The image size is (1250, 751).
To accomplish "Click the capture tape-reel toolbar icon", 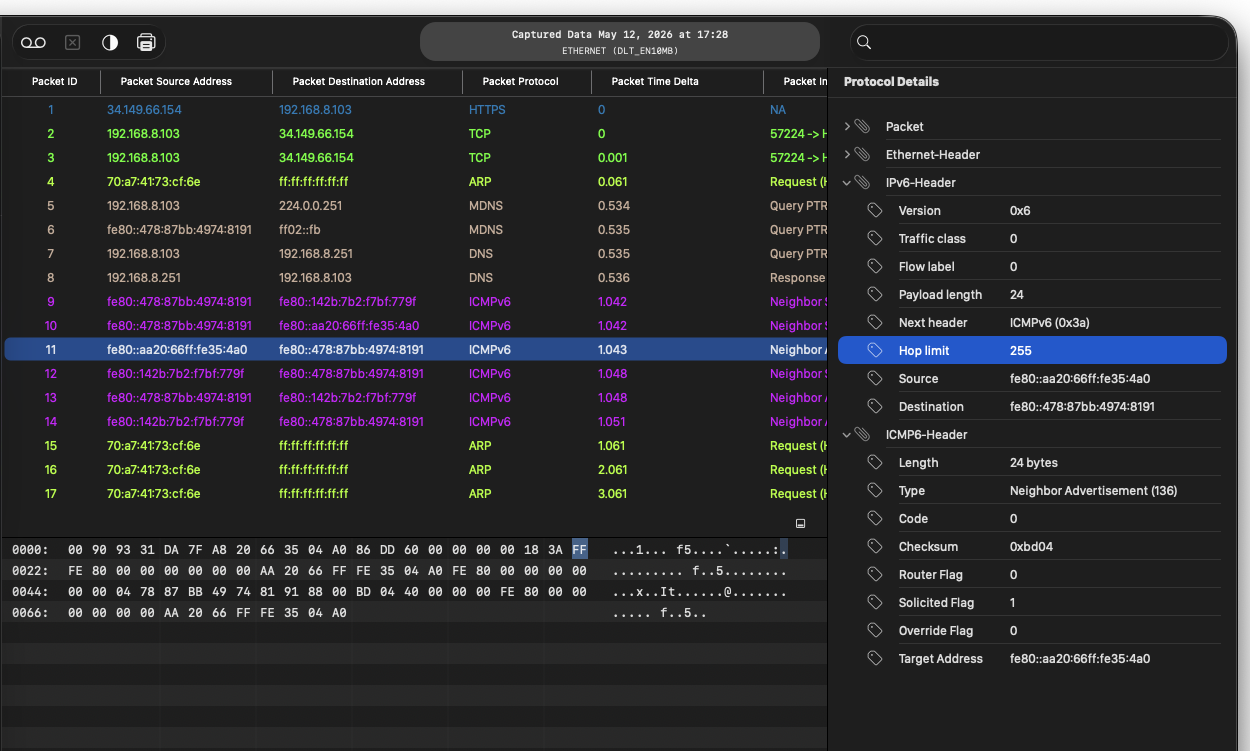I will click(x=34, y=43).
